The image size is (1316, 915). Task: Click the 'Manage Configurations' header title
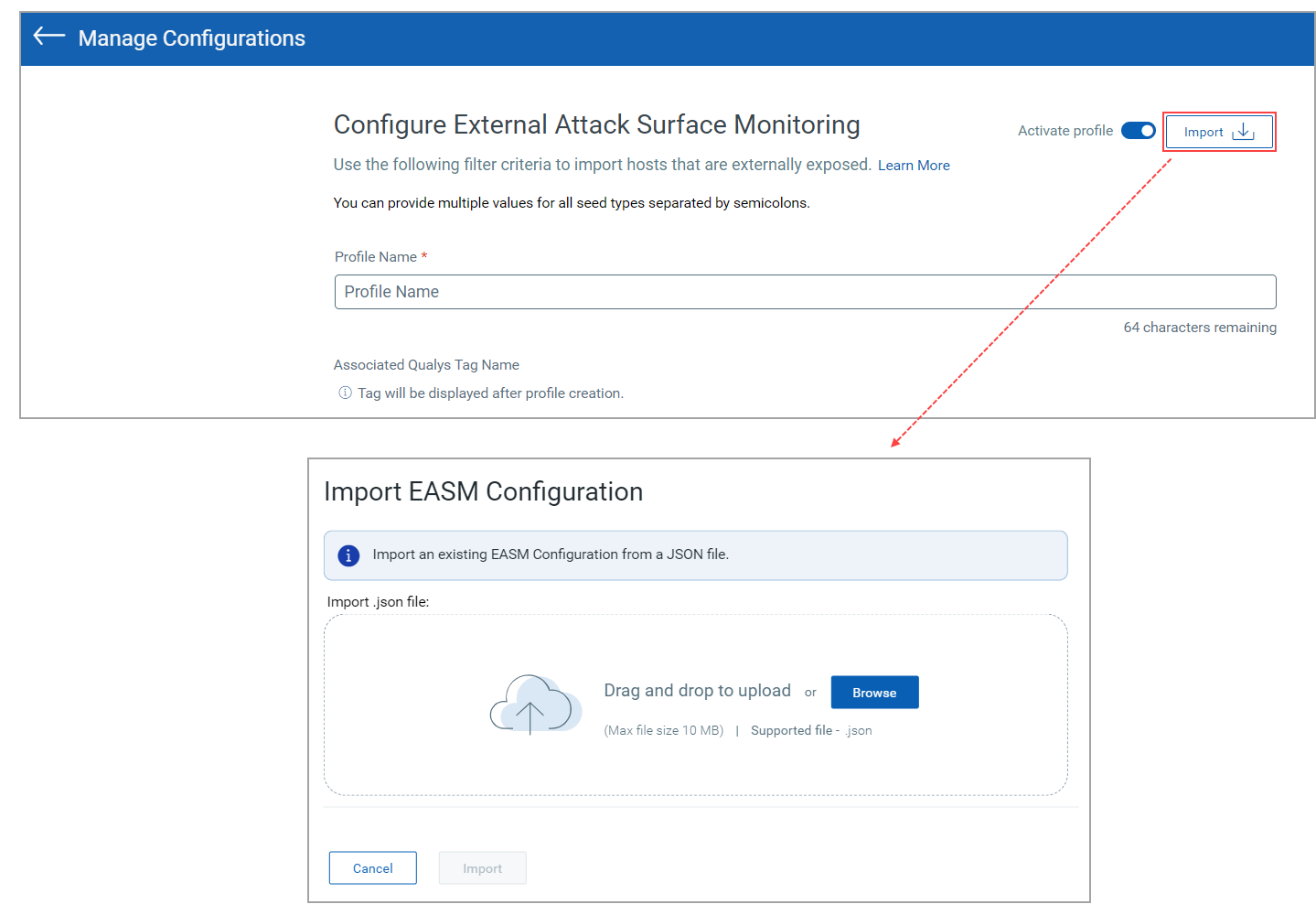pos(192,38)
